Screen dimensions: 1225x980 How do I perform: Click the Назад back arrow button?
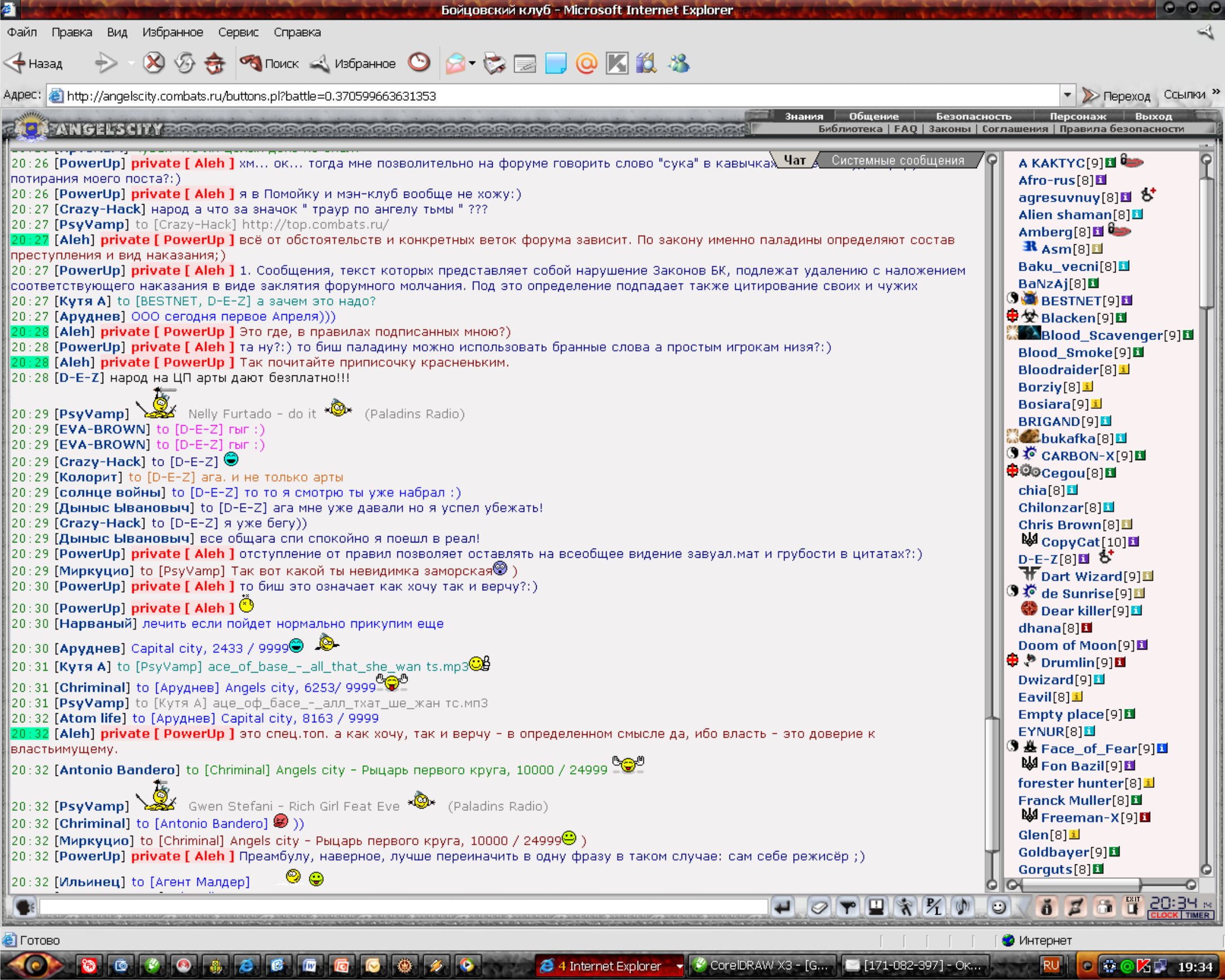pos(34,64)
